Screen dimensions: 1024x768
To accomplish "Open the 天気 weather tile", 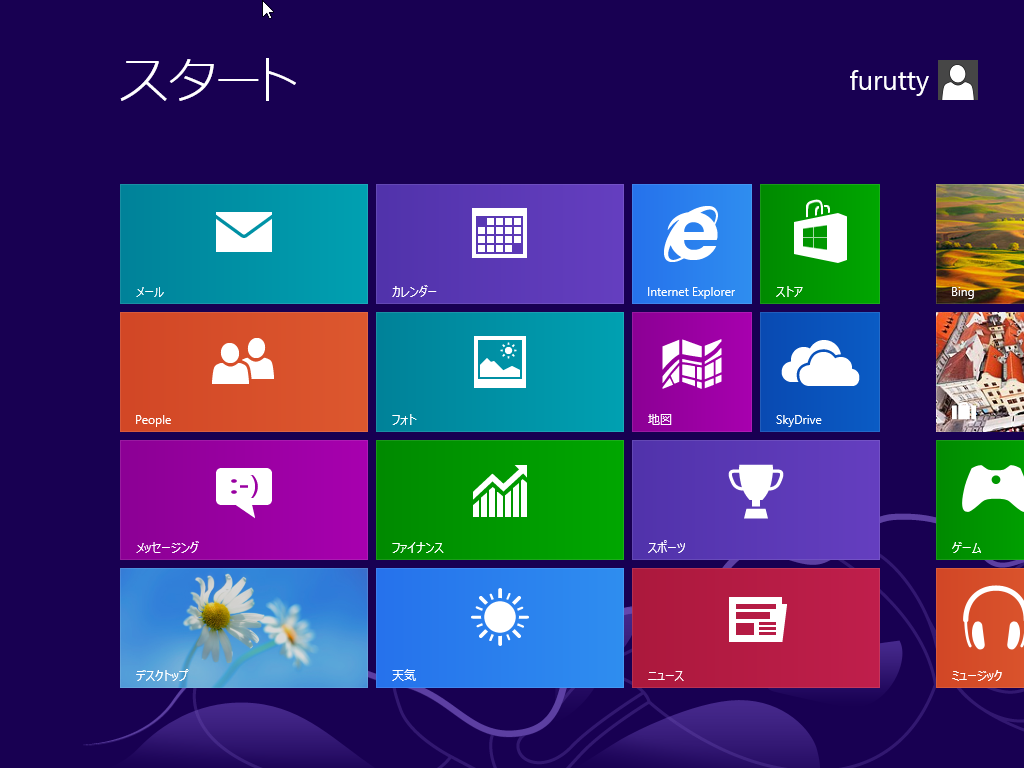I will pyautogui.click(x=500, y=628).
